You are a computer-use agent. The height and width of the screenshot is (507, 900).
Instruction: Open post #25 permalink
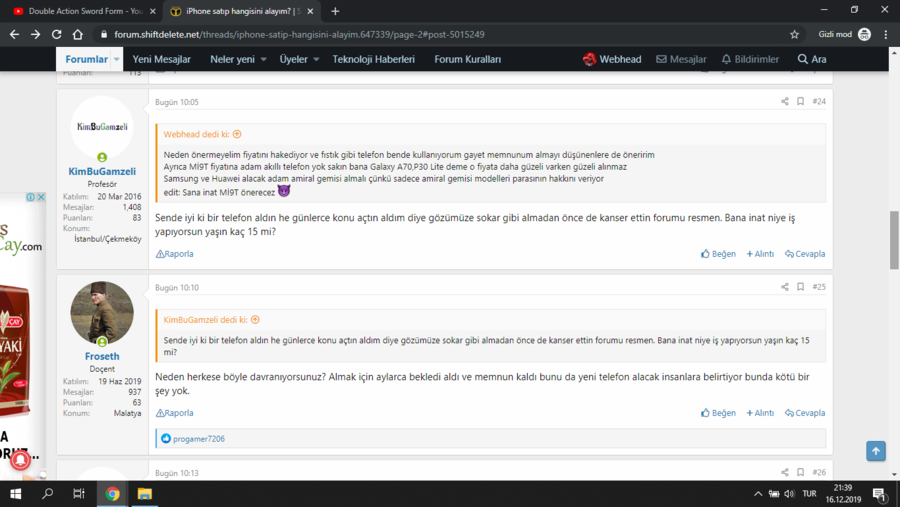coord(819,287)
